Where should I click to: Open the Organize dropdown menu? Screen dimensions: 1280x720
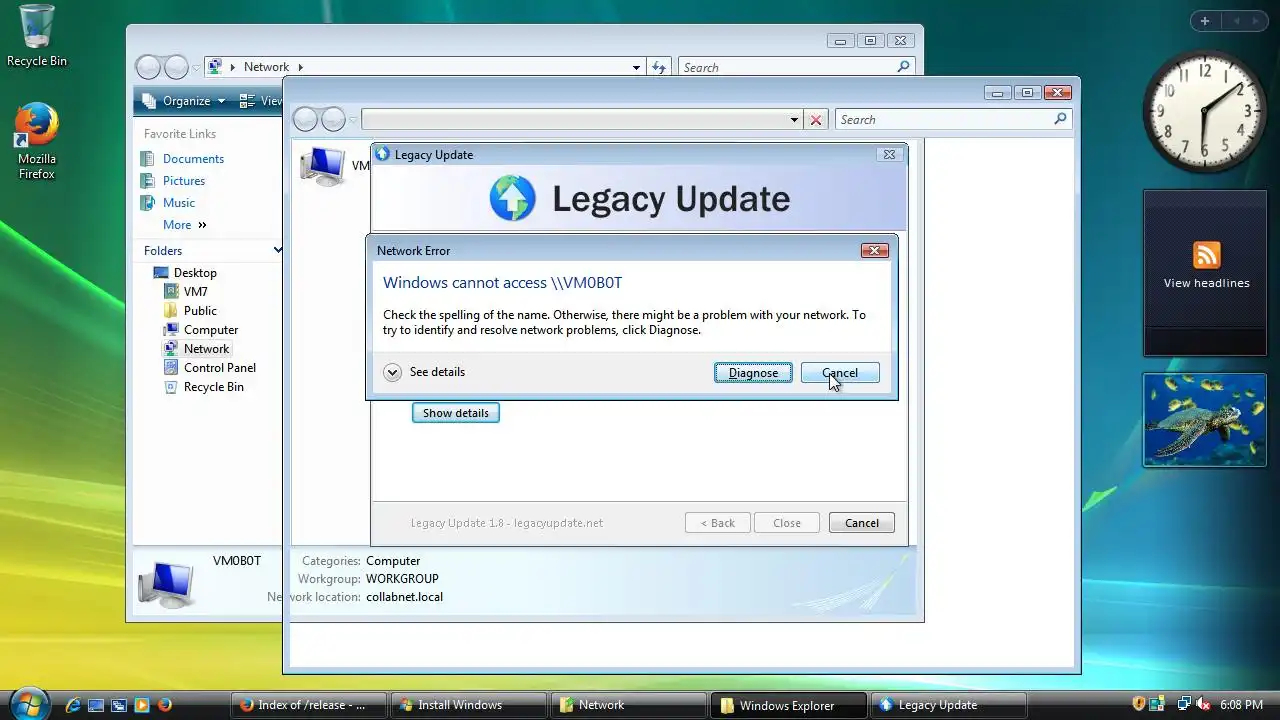185,101
